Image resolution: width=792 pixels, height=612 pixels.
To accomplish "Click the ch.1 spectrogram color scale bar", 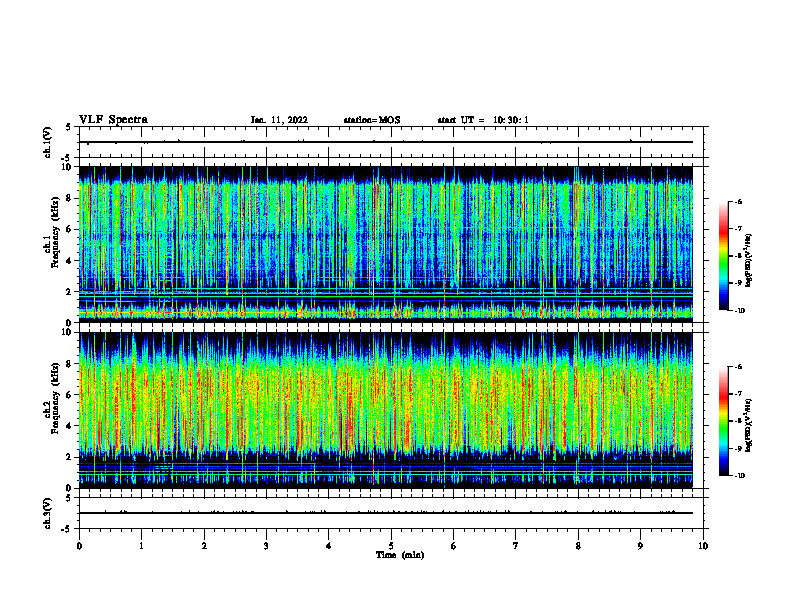I will click(x=724, y=256).
